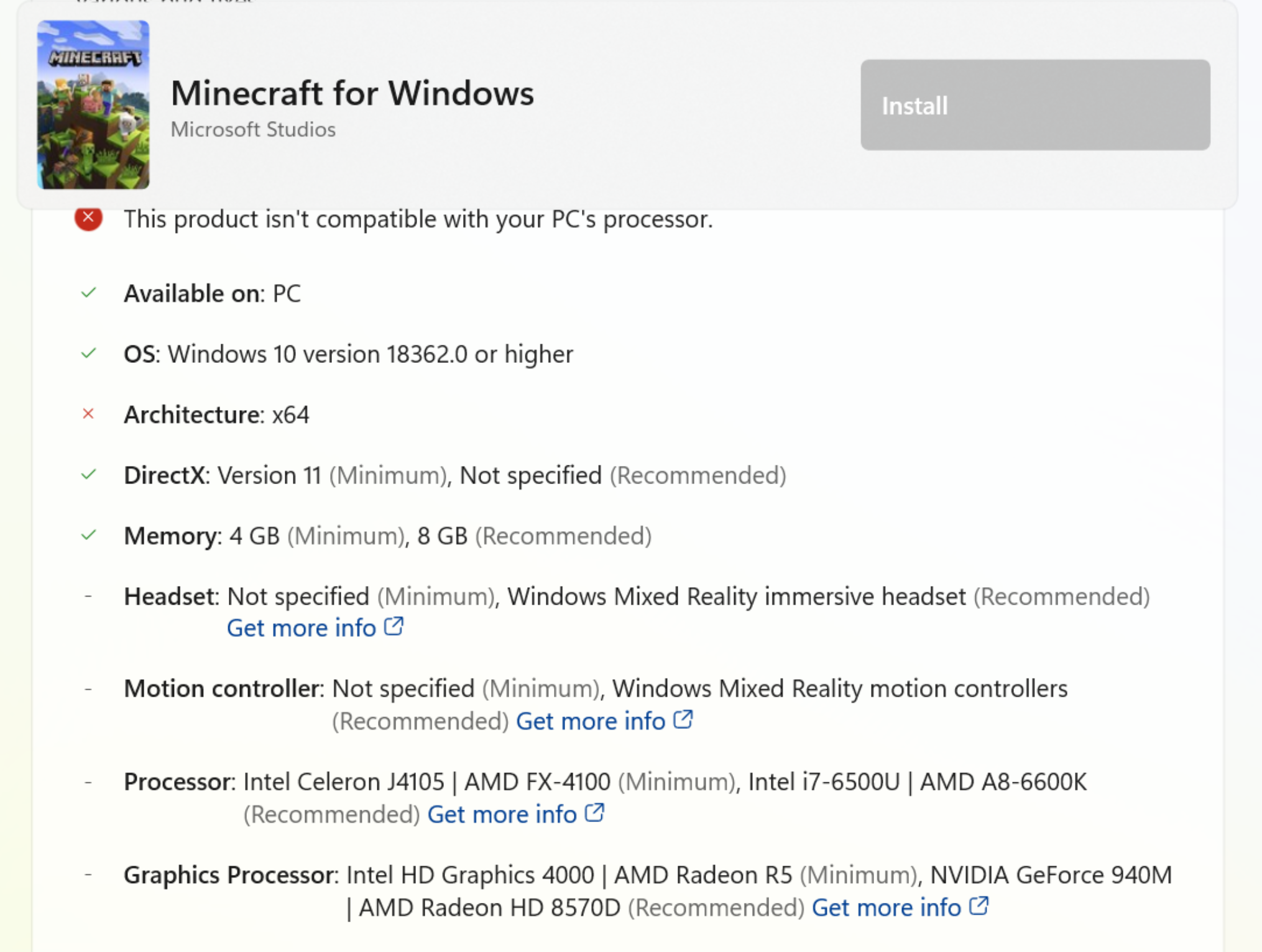This screenshot has width=1262, height=952.
Task: Click the green check beside DirectX
Action: (89, 475)
